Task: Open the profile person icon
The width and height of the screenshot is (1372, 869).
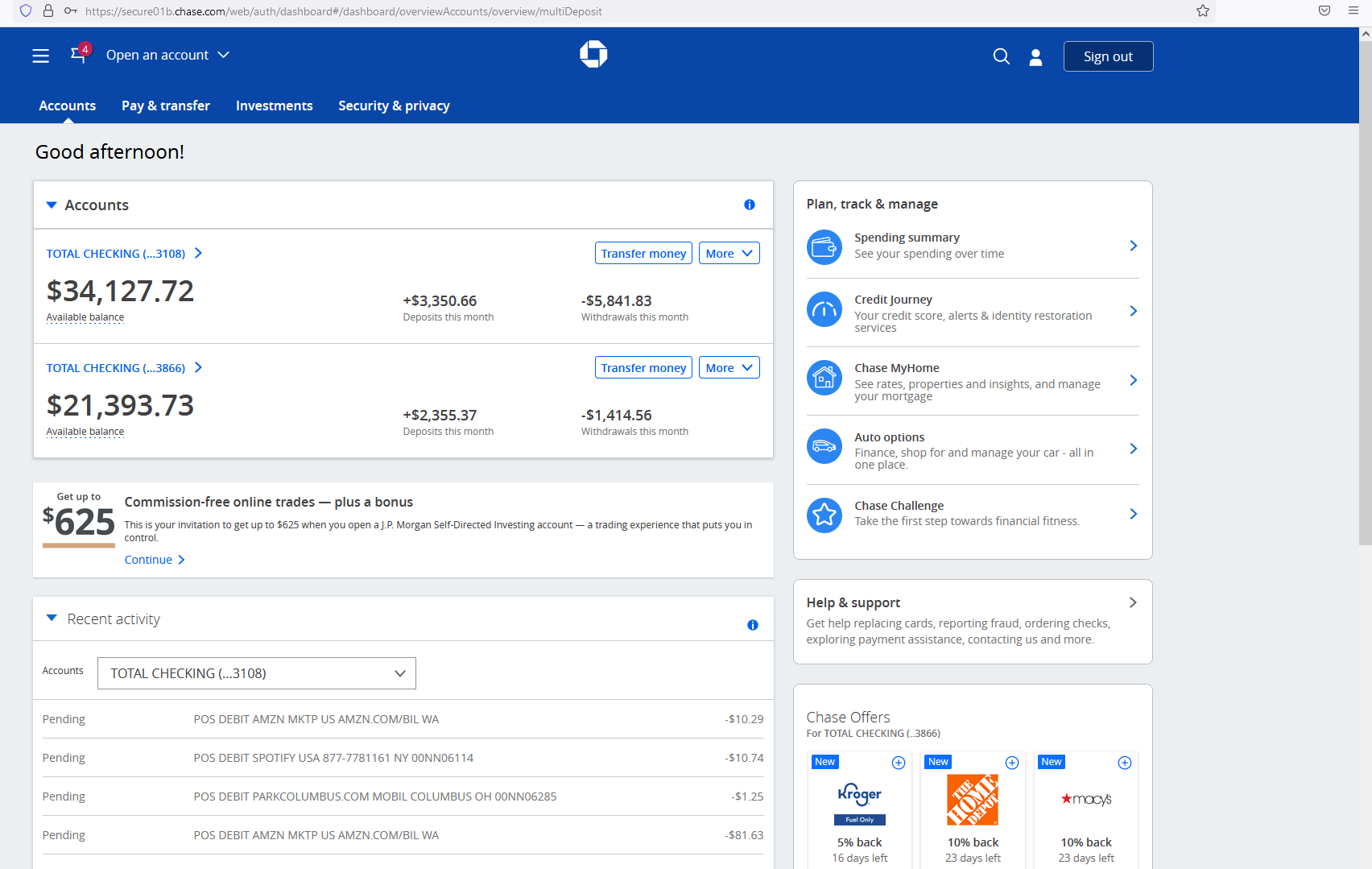Action: coord(1035,57)
